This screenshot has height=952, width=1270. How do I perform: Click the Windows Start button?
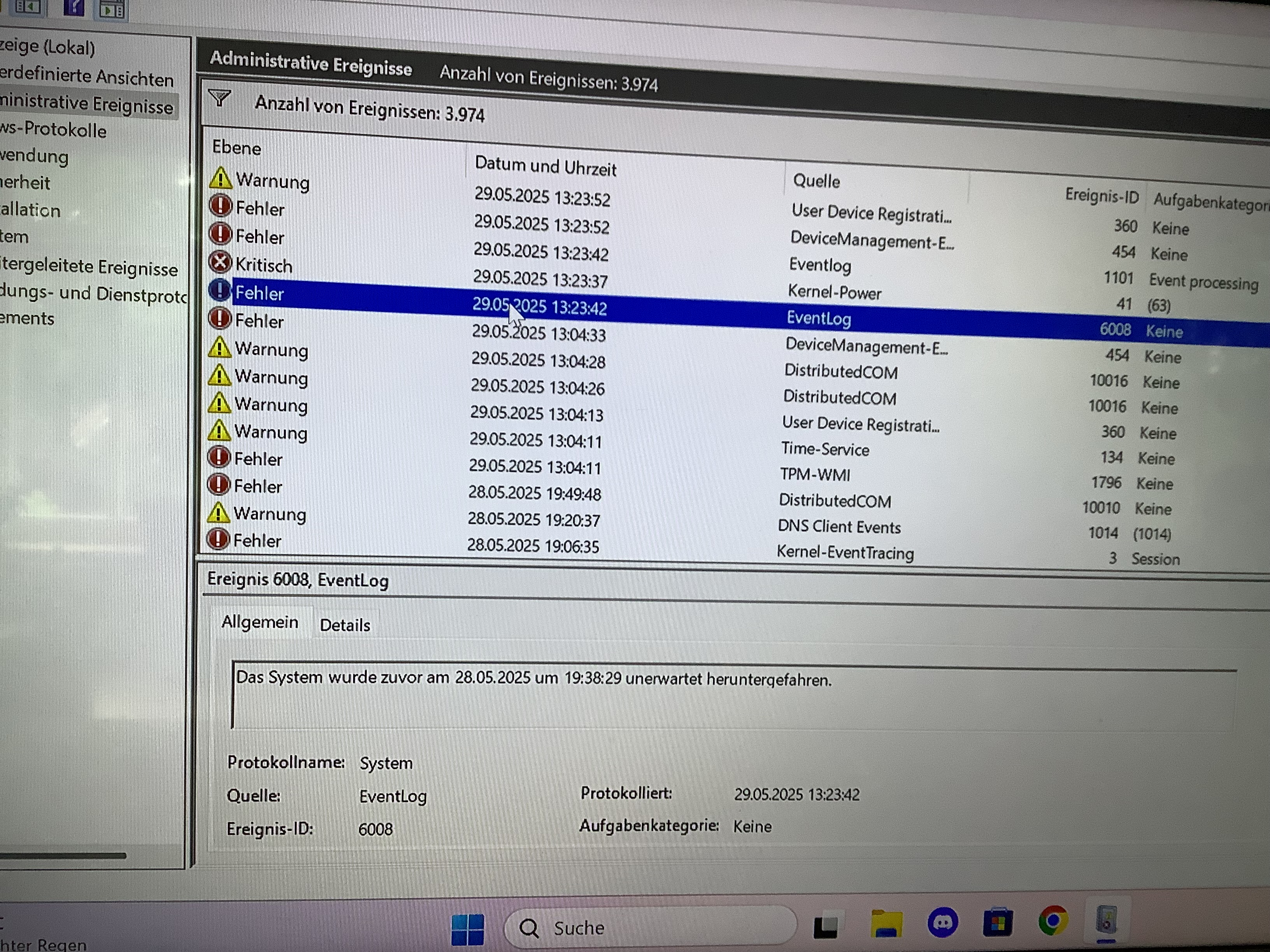pyautogui.click(x=467, y=929)
